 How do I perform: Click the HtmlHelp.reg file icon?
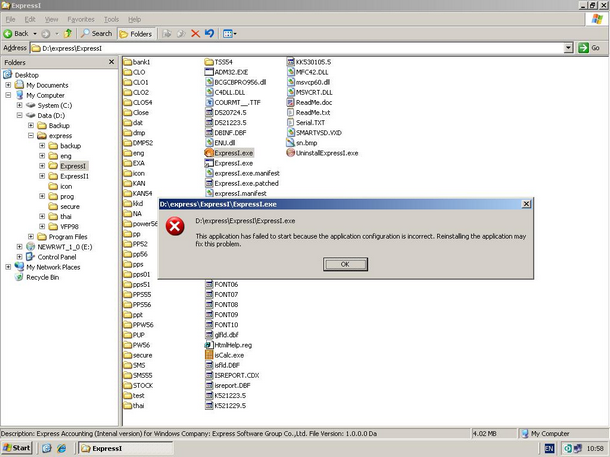coord(208,344)
